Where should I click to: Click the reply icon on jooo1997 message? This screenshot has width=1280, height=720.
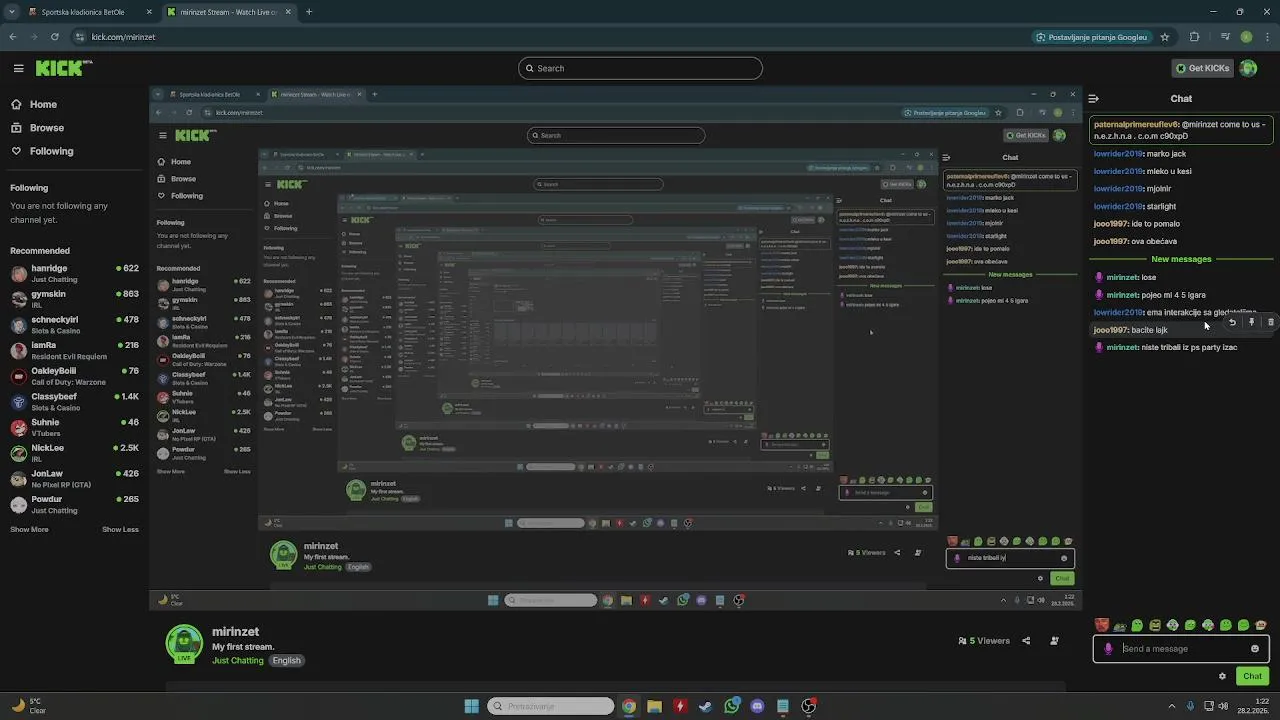pos(1232,322)
